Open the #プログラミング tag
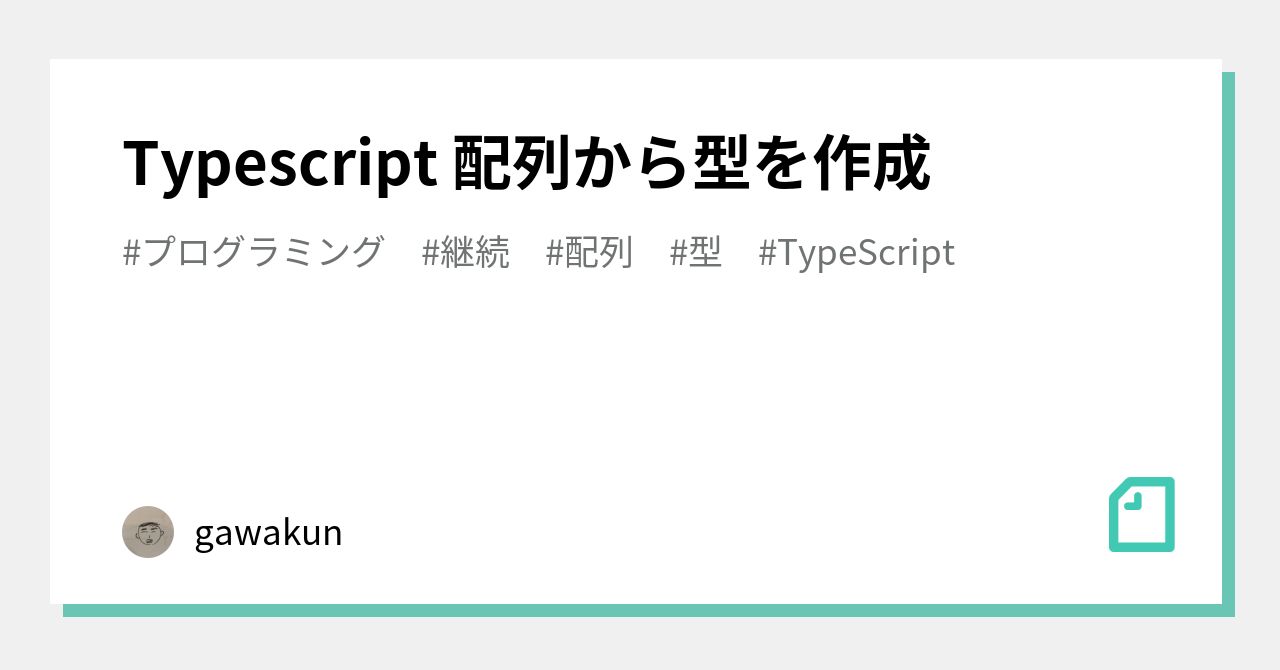 coord(250,253)
